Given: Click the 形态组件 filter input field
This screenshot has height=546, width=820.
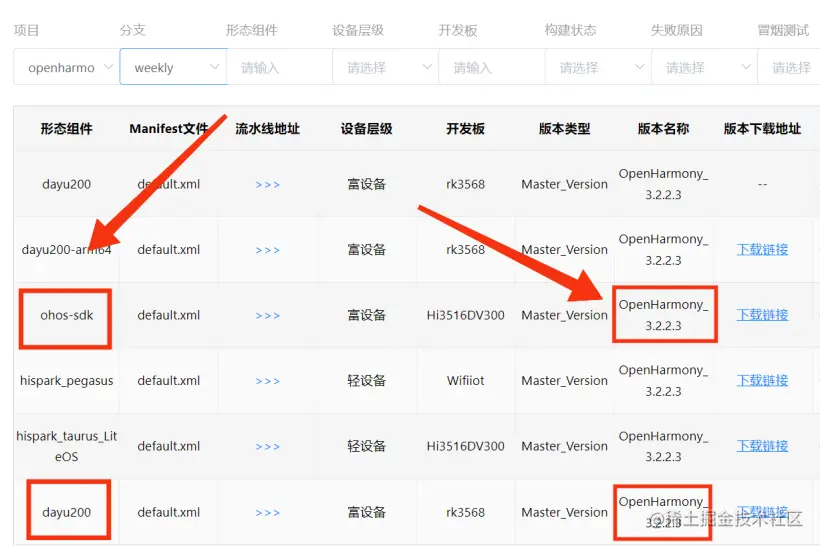Looking at the screenshot, I should 280,67.
